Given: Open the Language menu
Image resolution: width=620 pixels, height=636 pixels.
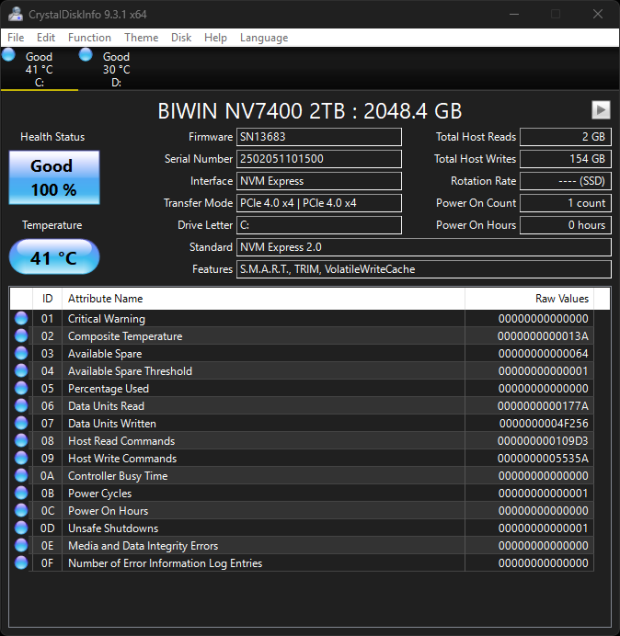Looking at the screenshot, I should coord(264,38).
